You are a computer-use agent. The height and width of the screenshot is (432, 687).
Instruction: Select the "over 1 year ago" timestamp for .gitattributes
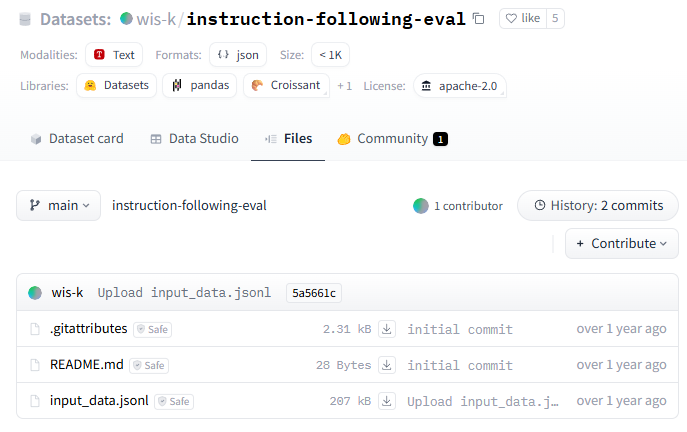(x=621, y=329)
